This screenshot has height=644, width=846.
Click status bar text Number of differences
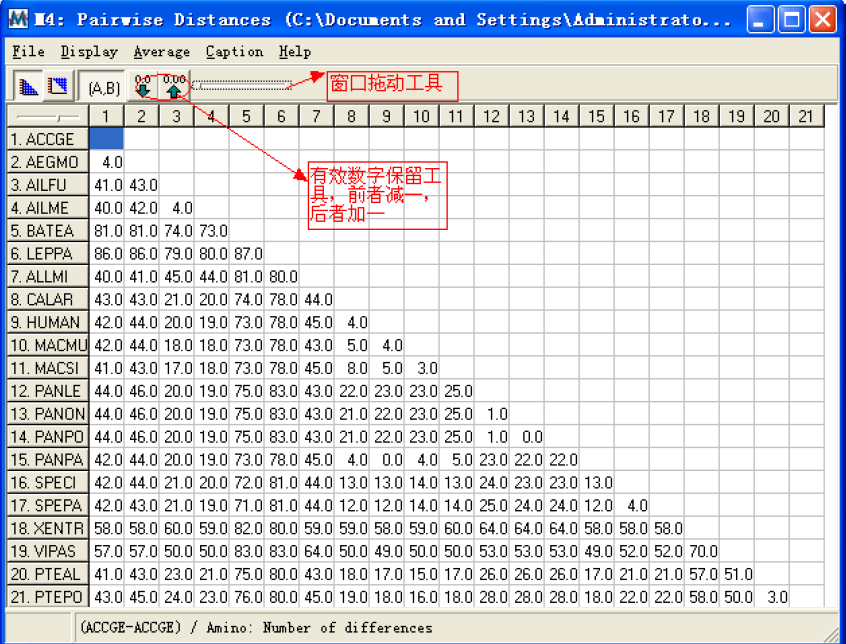click(x=347, y=628)
